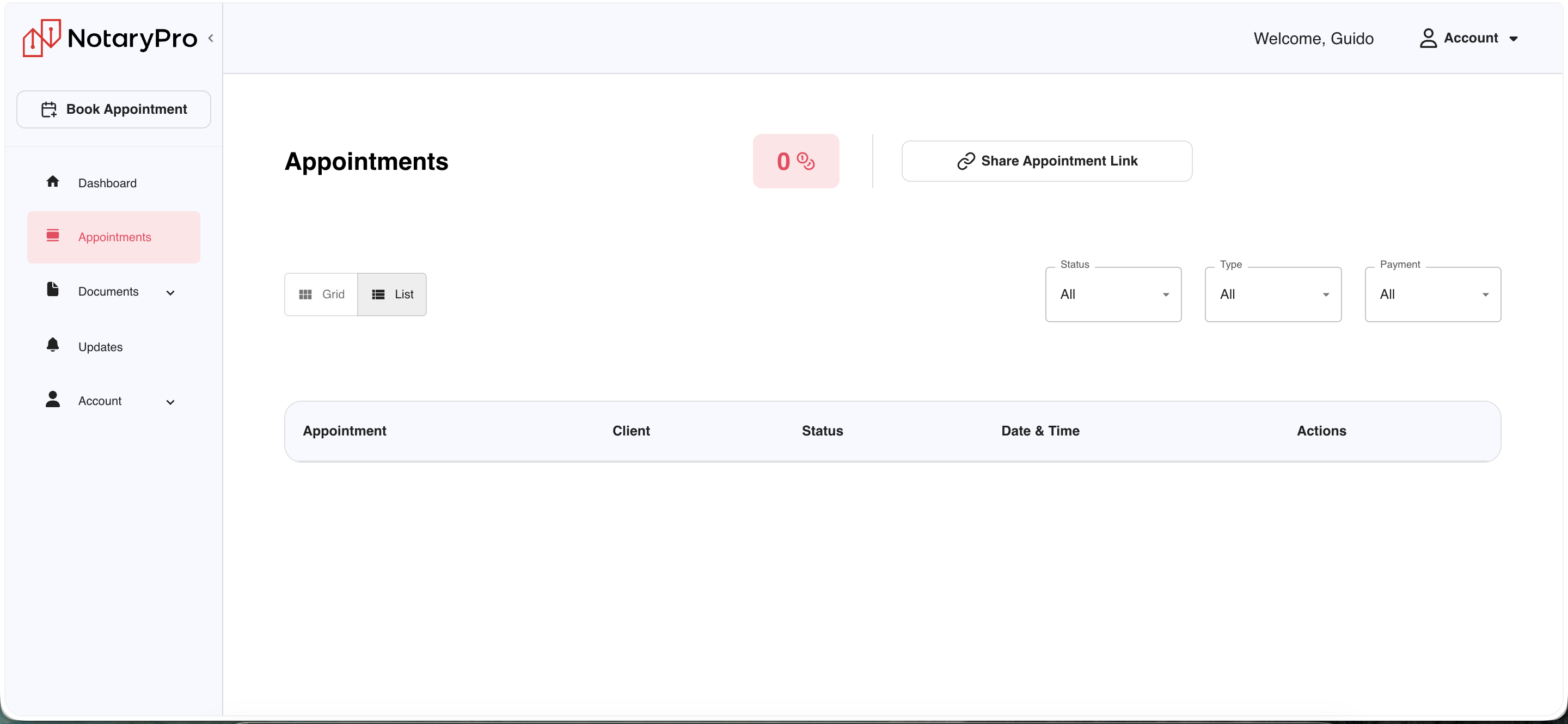Image resolution: width=1568 pixels, height=724 pixels.
Task: Click the Welcome, Guido text
Action: (x=1314, y=38)
